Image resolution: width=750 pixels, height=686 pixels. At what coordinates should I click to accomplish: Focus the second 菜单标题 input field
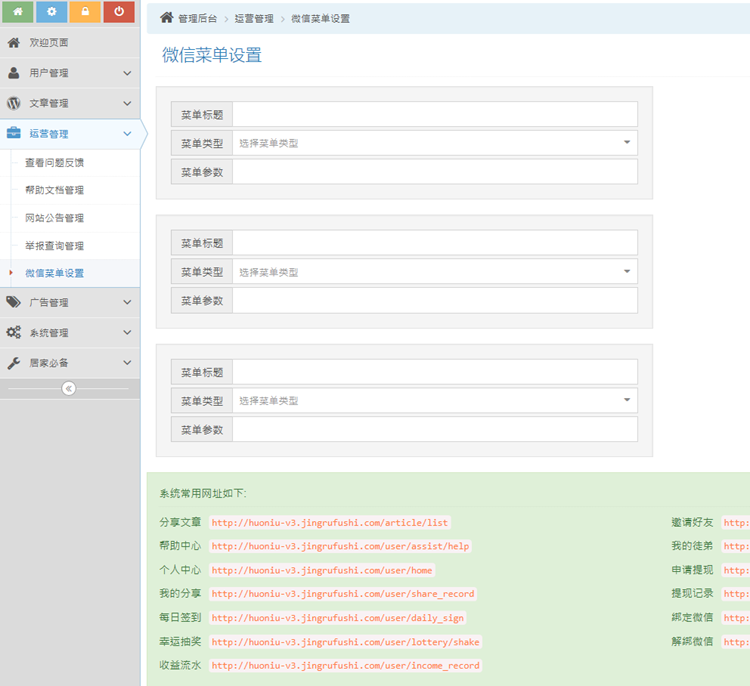(435, 243)
